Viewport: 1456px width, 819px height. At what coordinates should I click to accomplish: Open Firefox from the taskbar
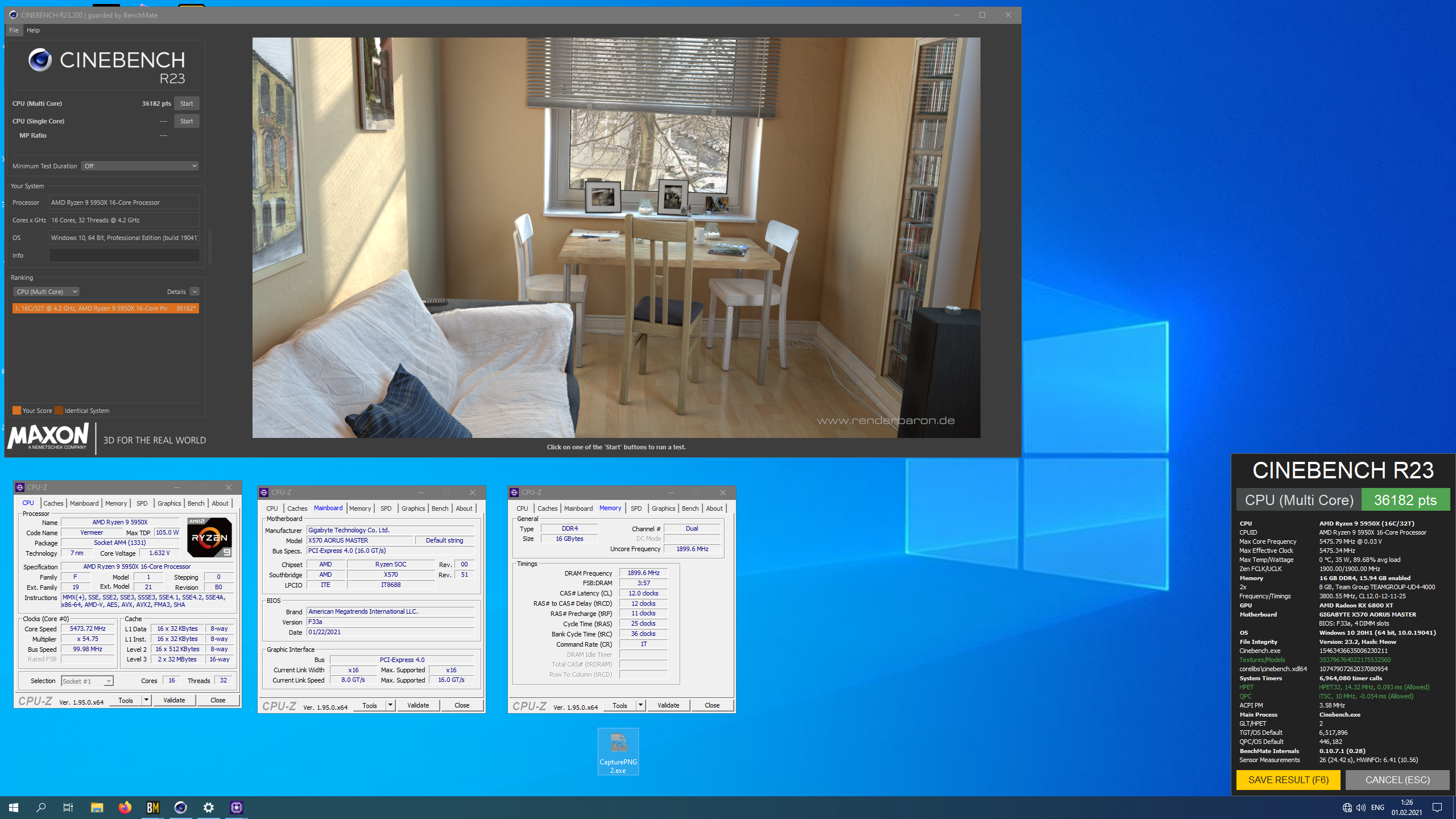tap(125, 807)
